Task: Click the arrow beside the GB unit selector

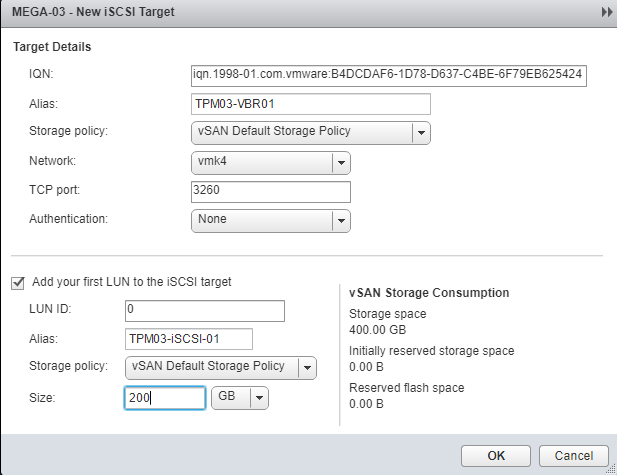Action: [259, 398]
